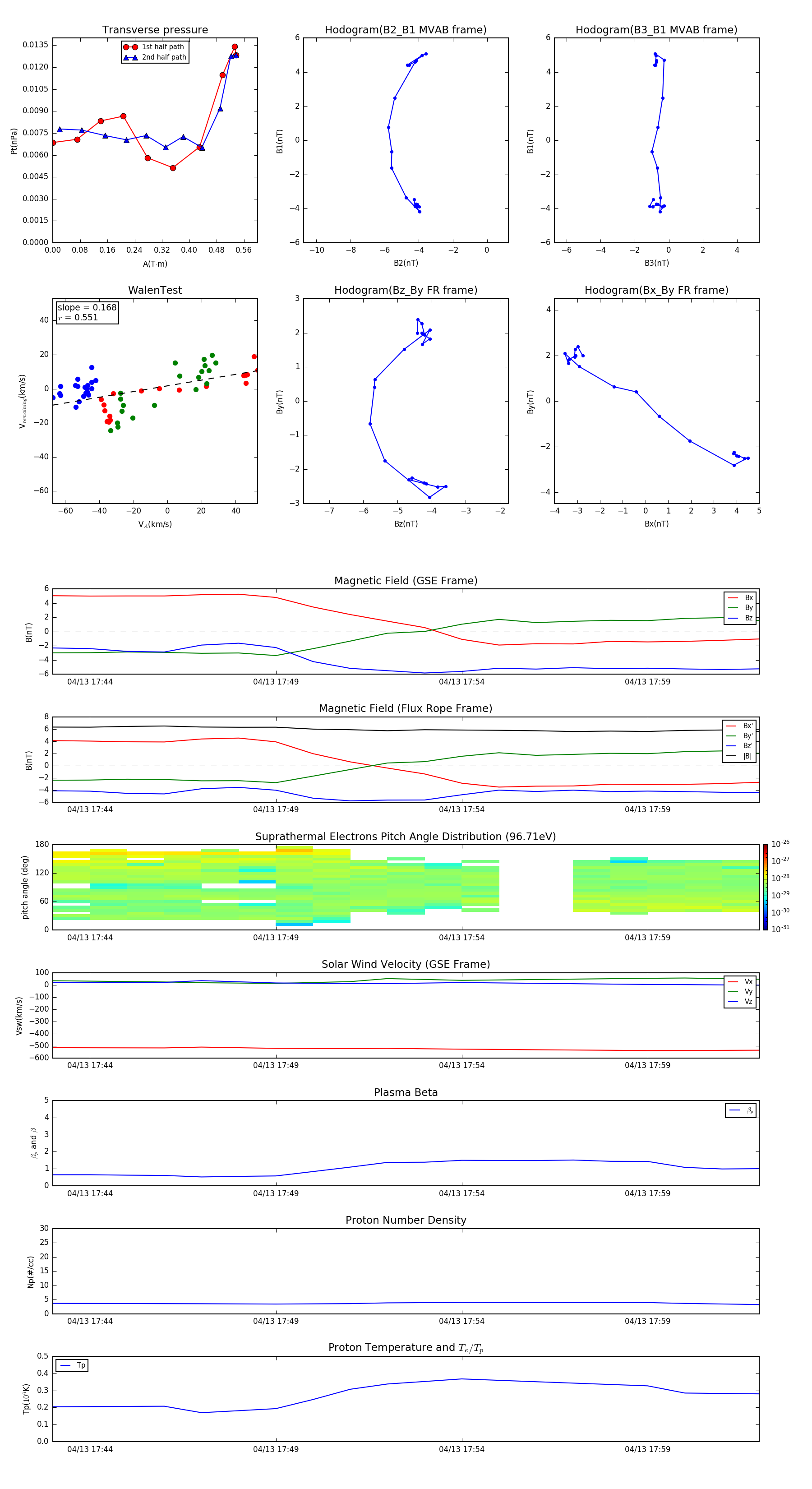Click the "-600" tick on the Vsw axis

[39, 1058]
